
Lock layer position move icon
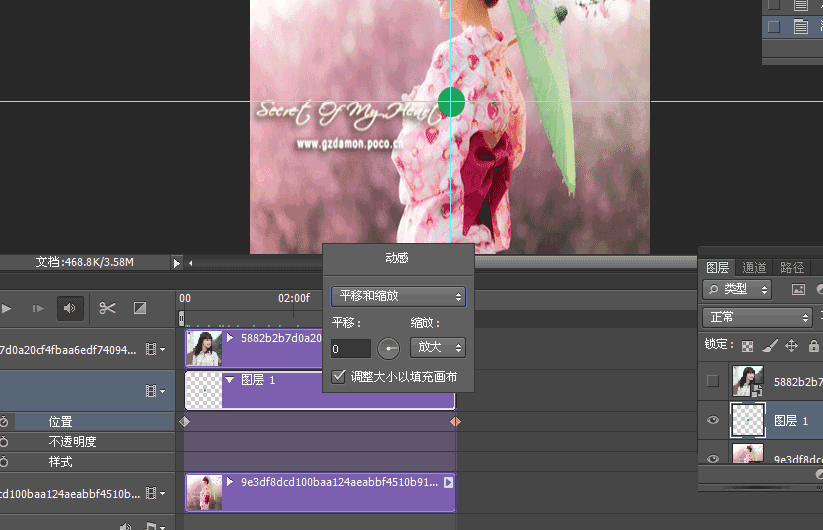791,345
